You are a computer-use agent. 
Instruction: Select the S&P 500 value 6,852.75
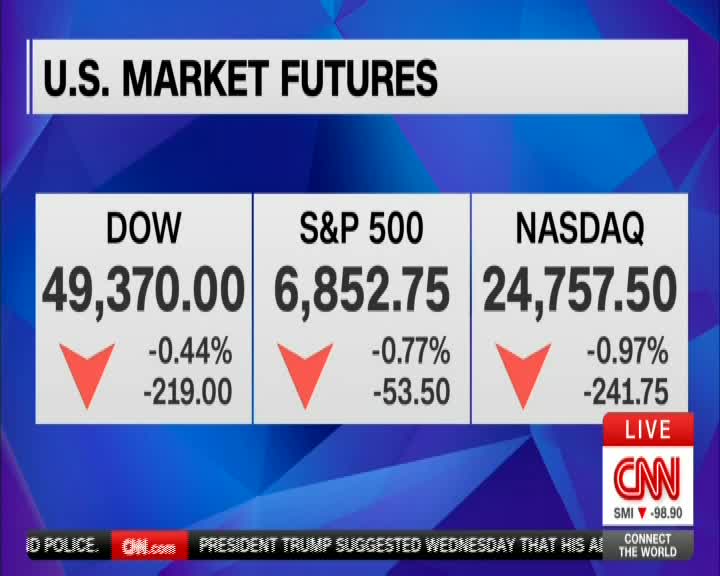pyautogui.click(x=361, y=290)
